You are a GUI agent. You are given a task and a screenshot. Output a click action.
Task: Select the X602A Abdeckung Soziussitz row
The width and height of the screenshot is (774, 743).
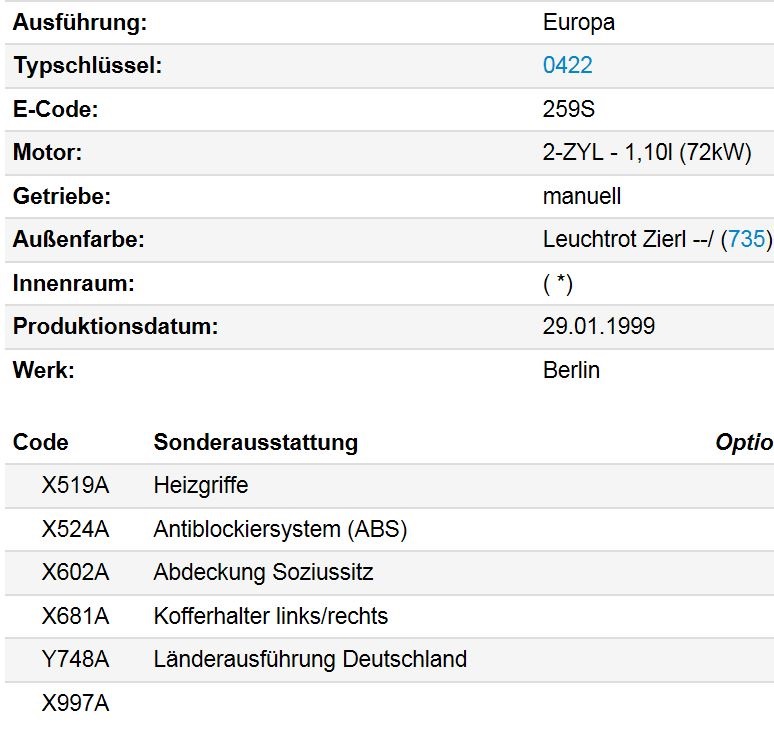(x=389, y=573)
